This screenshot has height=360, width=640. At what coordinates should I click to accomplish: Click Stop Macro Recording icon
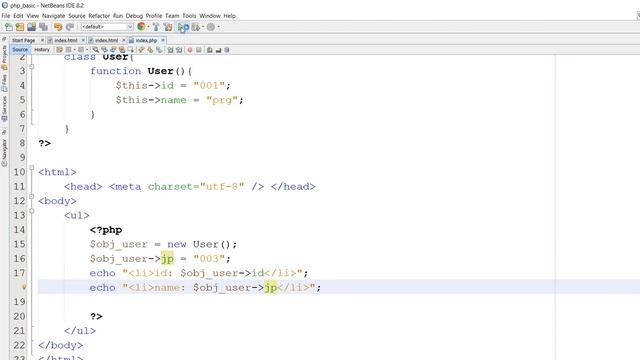pyautogui.click(x=199, y=50)
